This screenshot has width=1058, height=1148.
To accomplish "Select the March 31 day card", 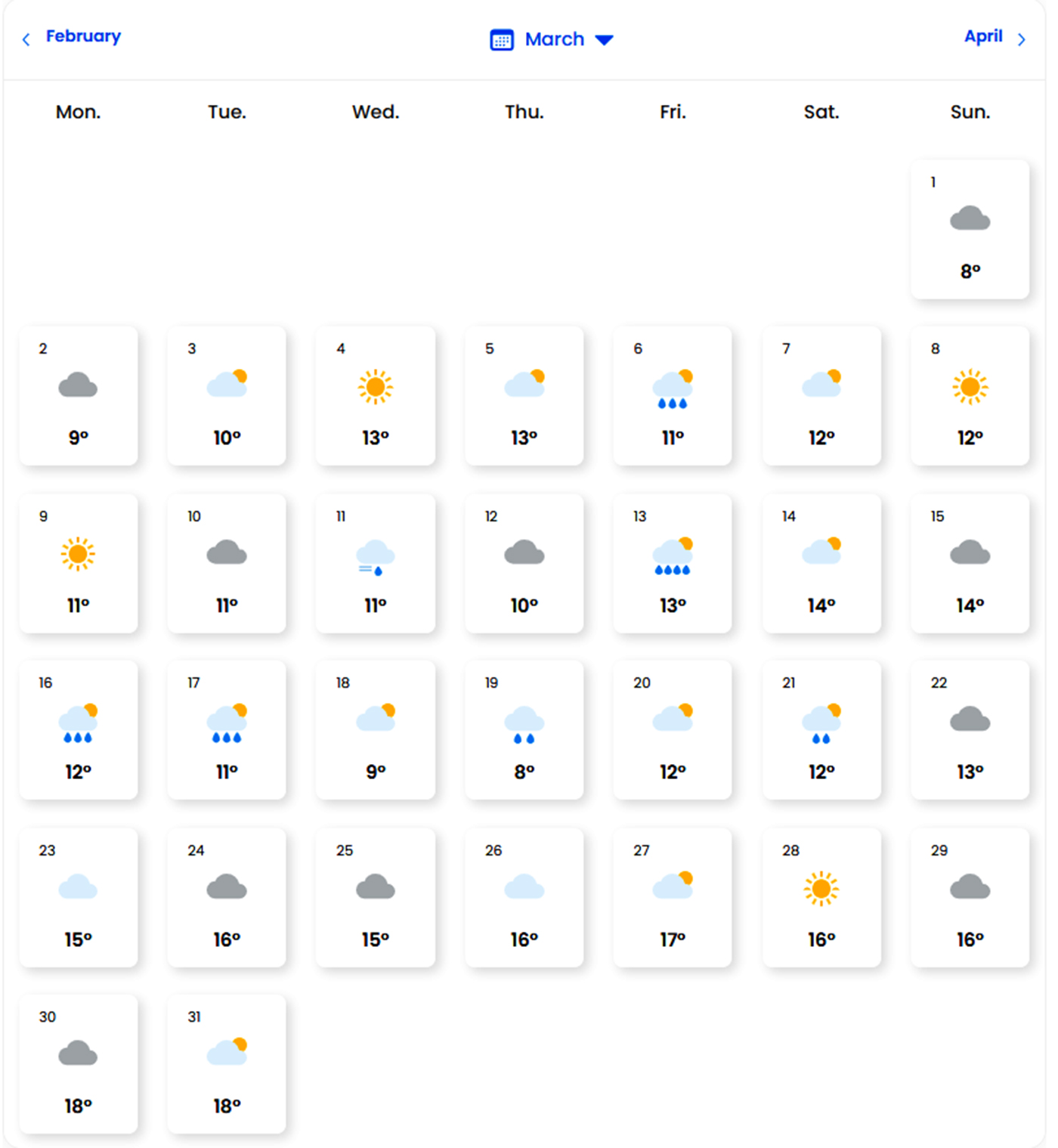I will pyautogui.click(x=227, y=1063).
